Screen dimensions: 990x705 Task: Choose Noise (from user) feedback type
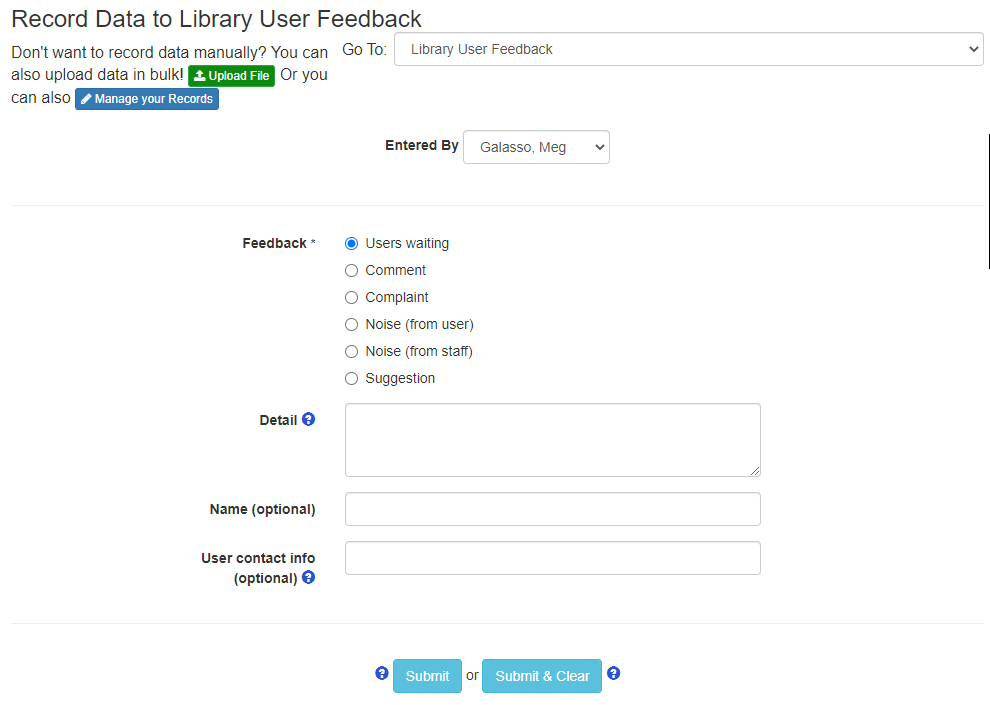pyautogui.click(x=351, y=324)
